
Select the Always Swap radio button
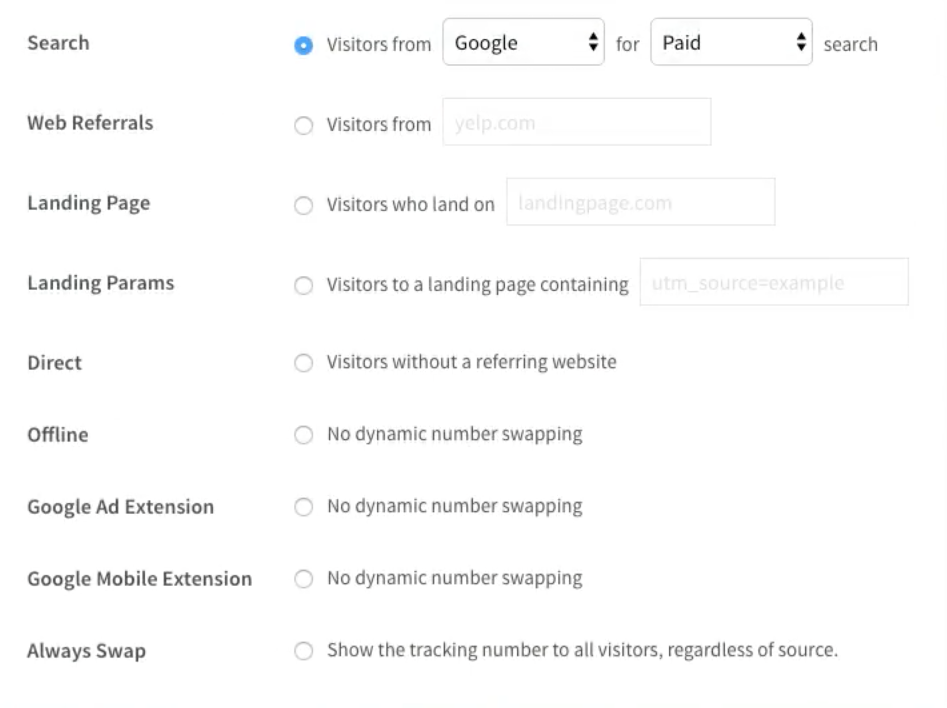click(303, 651)
